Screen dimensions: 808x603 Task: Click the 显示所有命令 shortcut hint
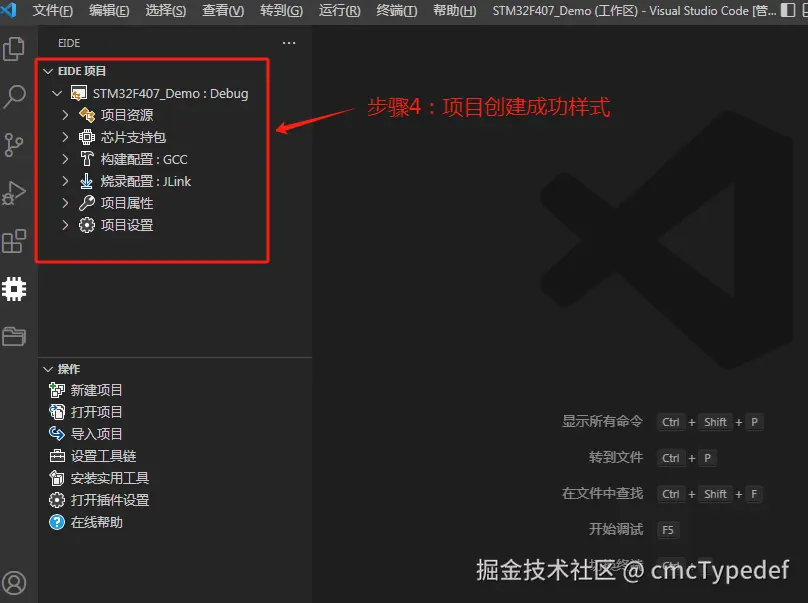(x=662, y=422)
